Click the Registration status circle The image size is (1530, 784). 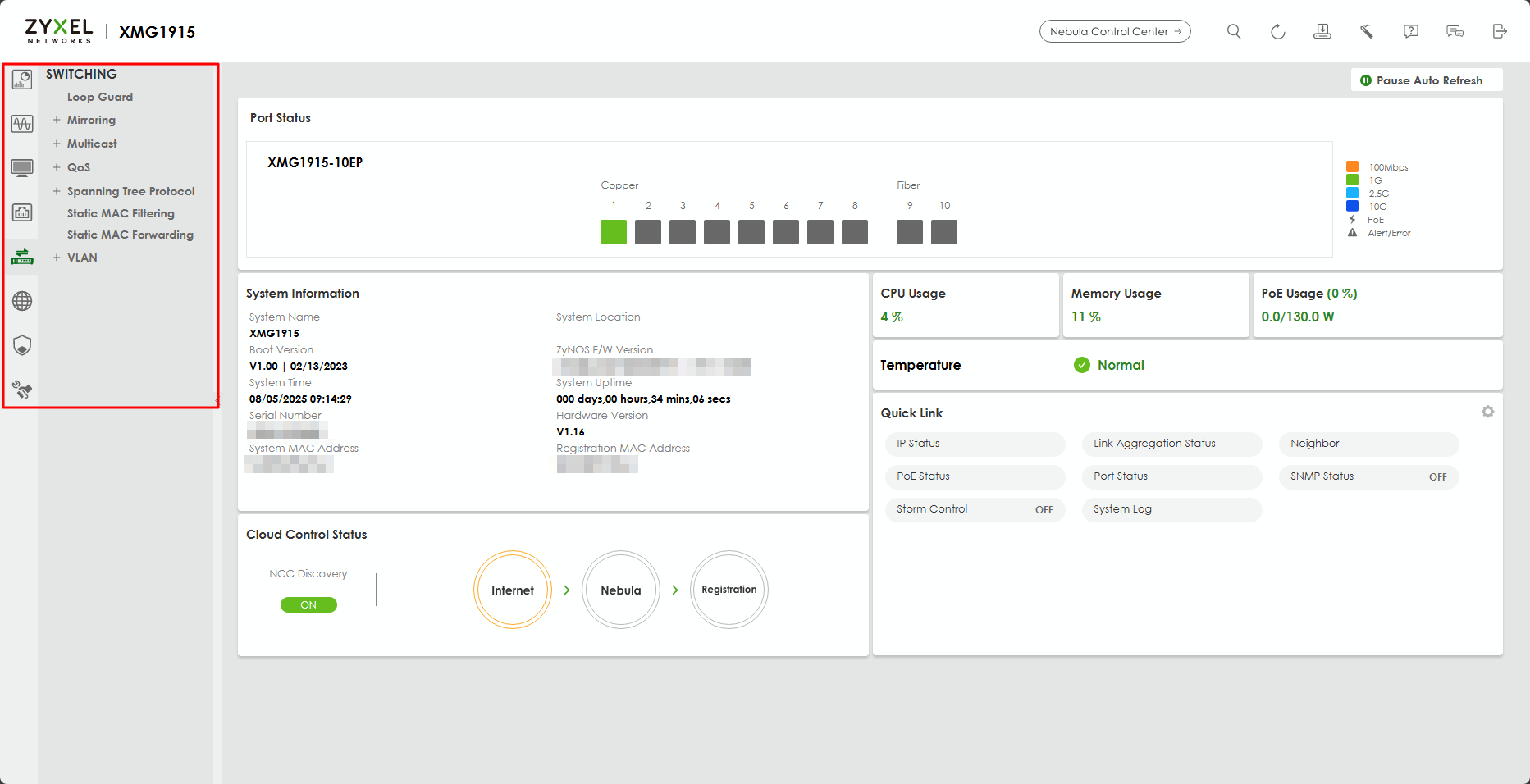click(x=729, y=590)
